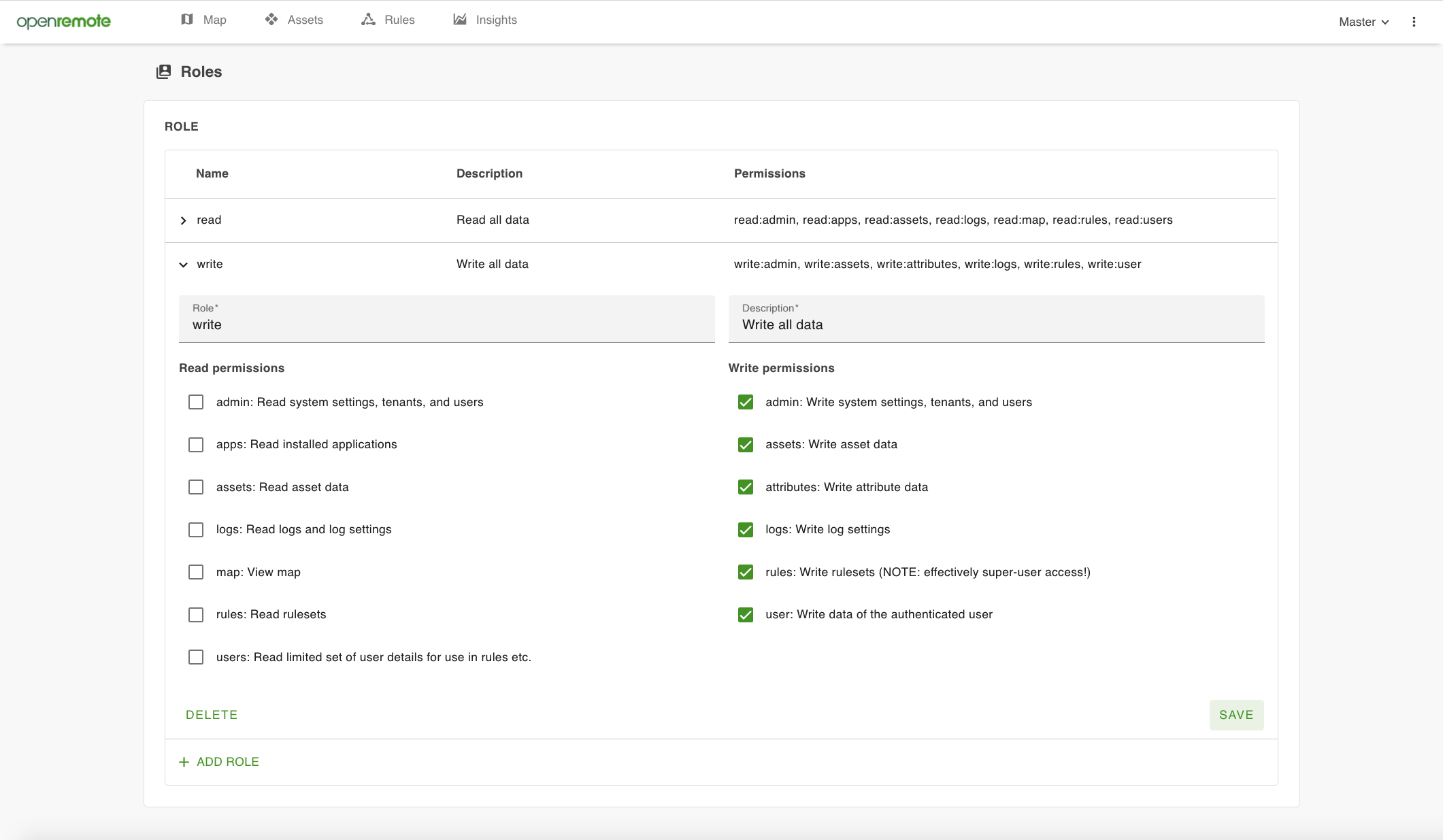Open the Assets menu item

pos(305,20)
